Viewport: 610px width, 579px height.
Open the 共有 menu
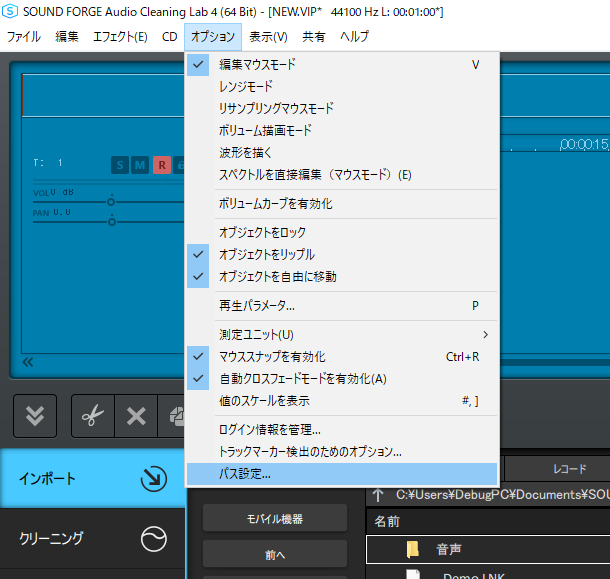tap(314, 37)
